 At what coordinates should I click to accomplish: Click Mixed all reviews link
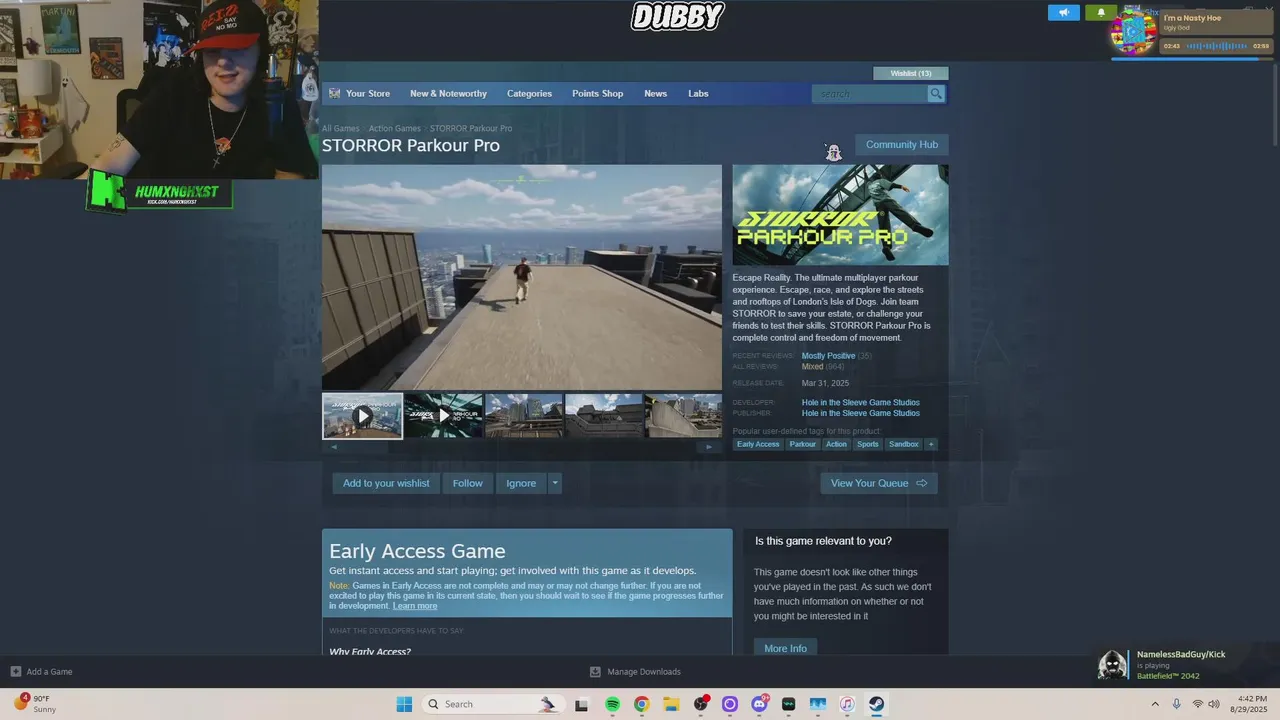click(812, 367)
